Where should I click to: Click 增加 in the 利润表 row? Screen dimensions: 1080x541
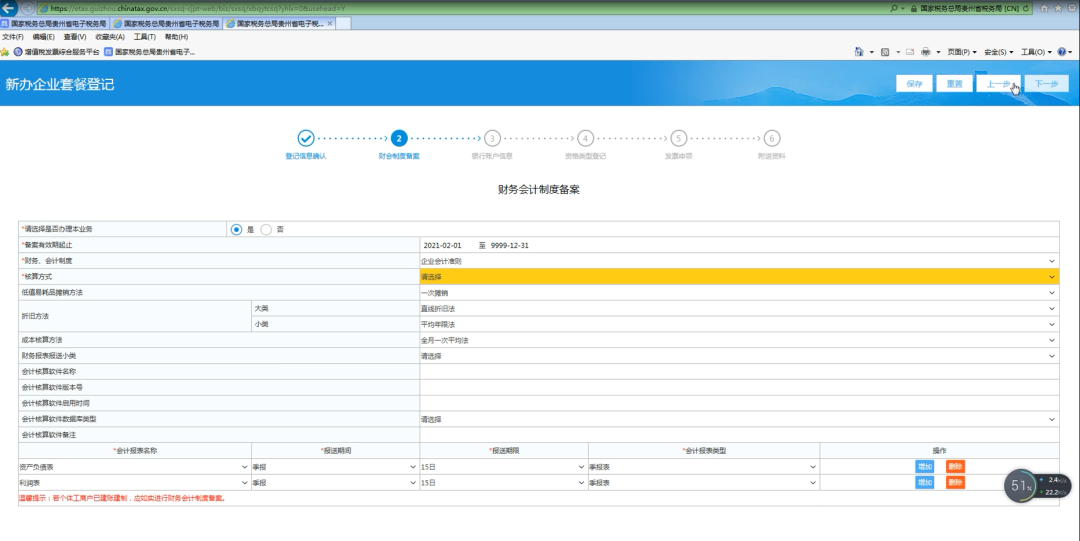click(924, 482)
